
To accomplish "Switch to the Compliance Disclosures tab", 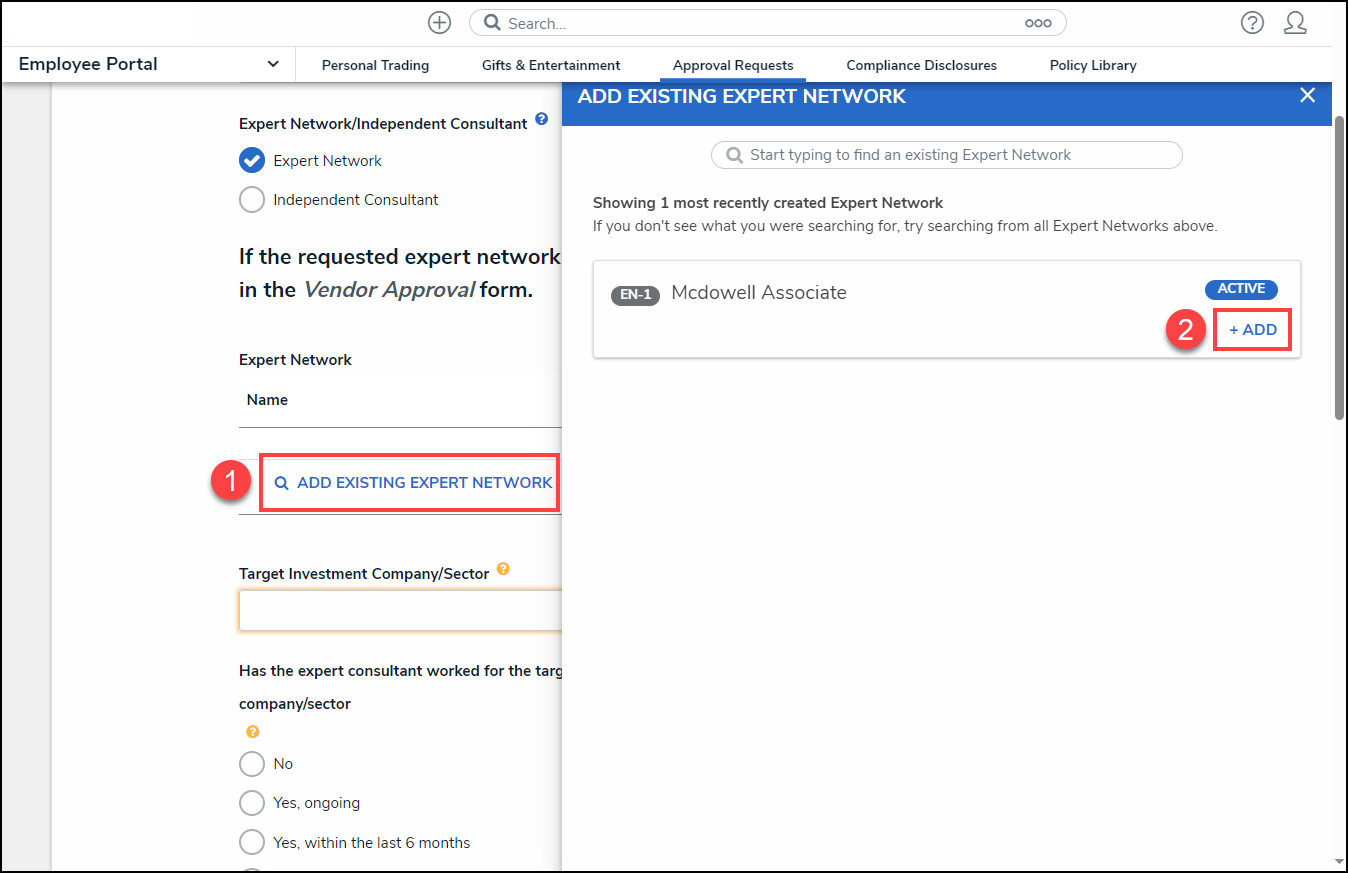I will tap(921, 65).
